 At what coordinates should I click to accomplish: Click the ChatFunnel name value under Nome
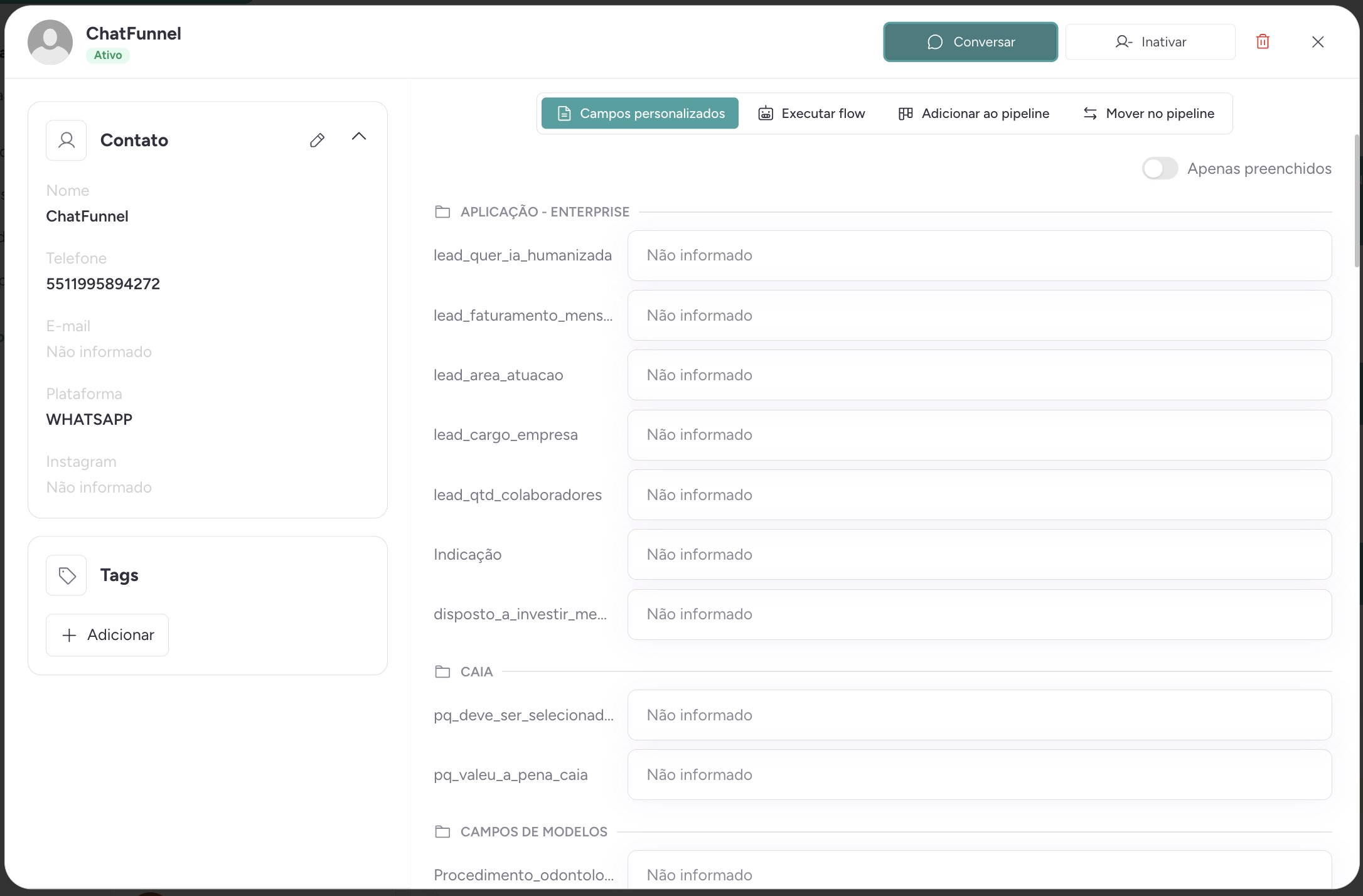[x=87, y=216]
